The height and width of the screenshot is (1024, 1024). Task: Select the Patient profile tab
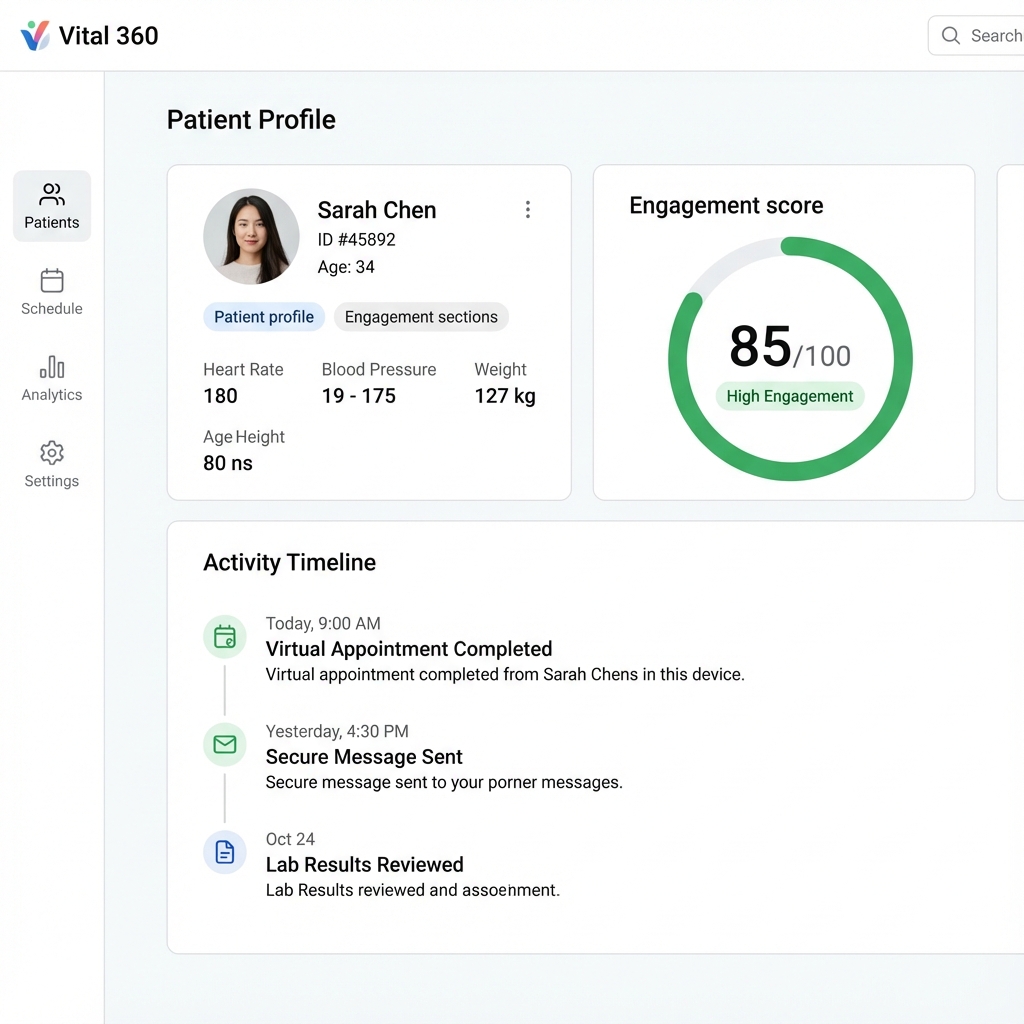(263, 317)
